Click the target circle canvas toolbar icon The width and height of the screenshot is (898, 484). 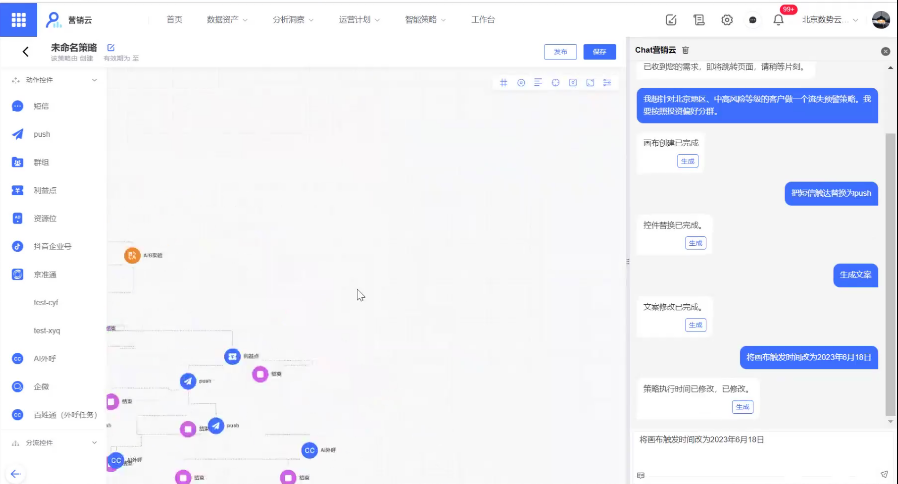click(x=521, y=82)
